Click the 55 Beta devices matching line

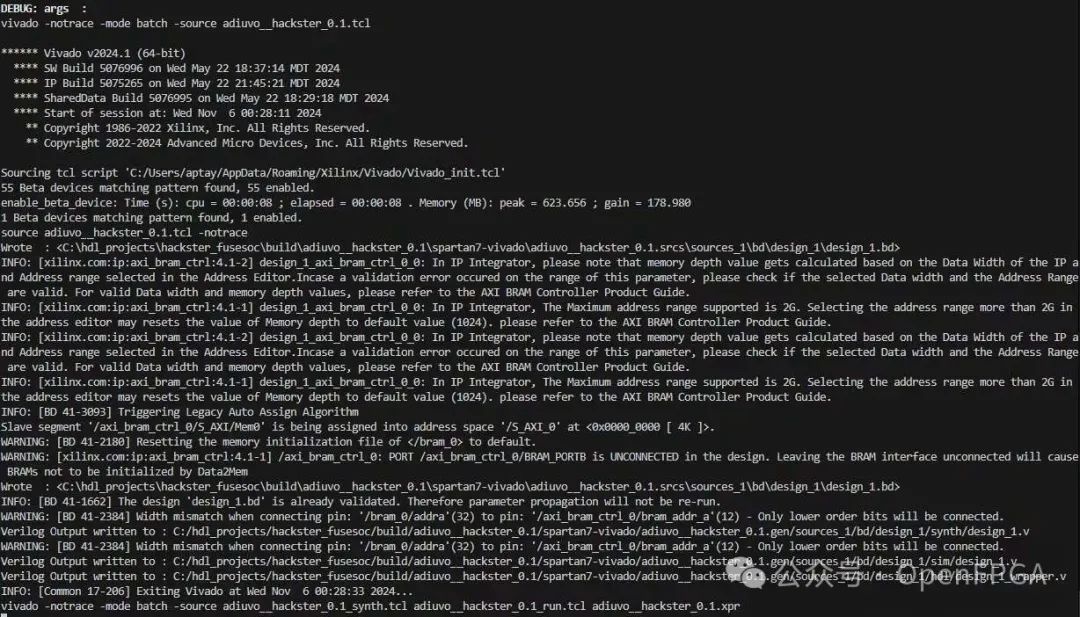tap(158, 188)
